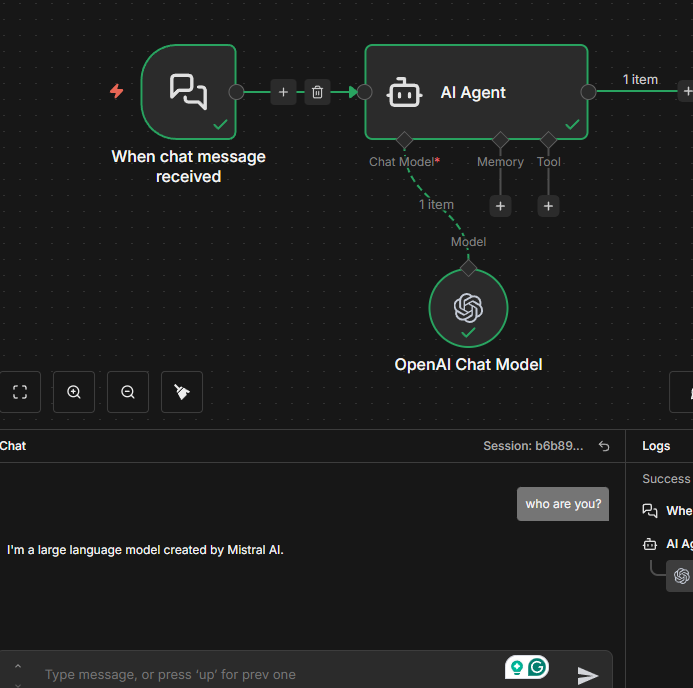Open OpenAI model log sub-entry

(x=680, y=576)
